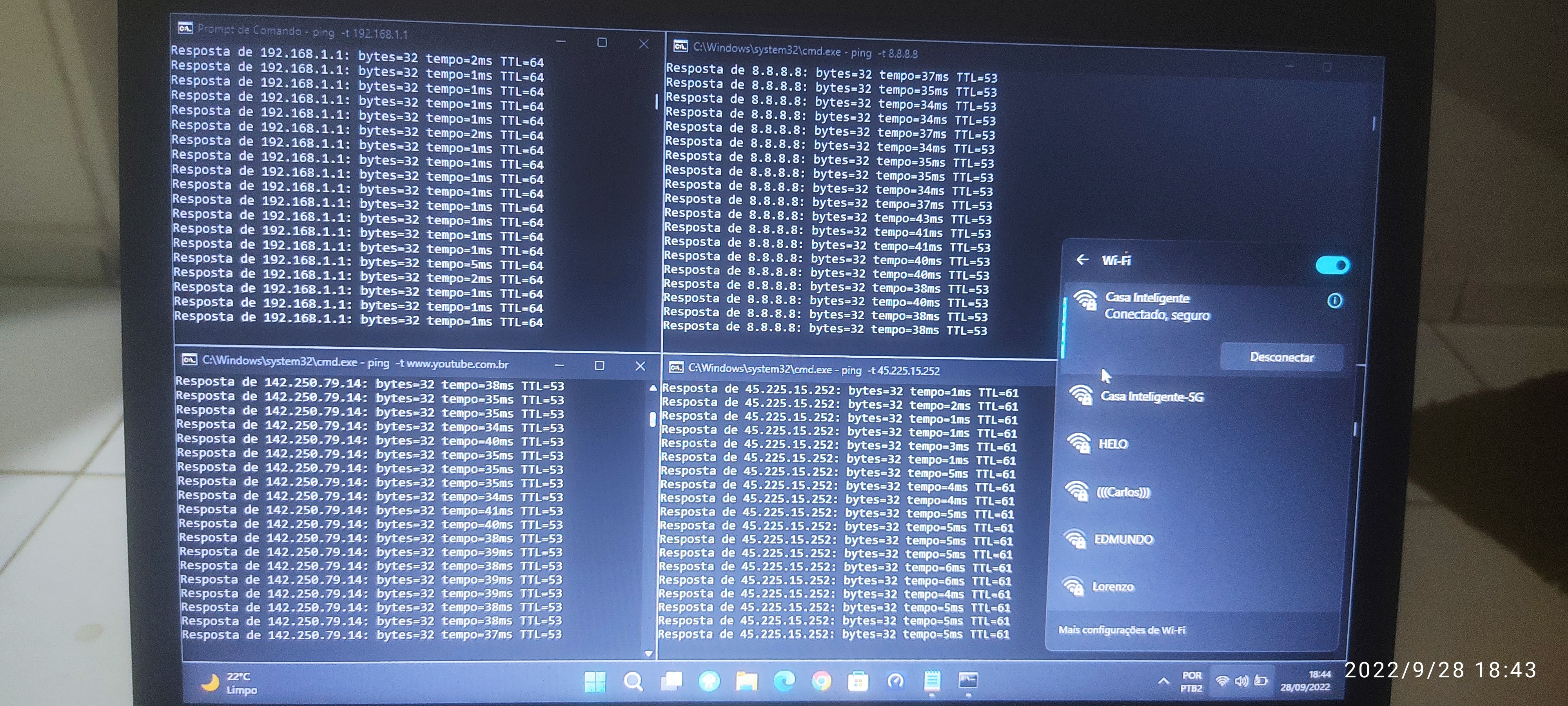The image size is (1568, 706).
Task: Open Microsoft Edge from the taskbar
Action: [x=784, y=681]
